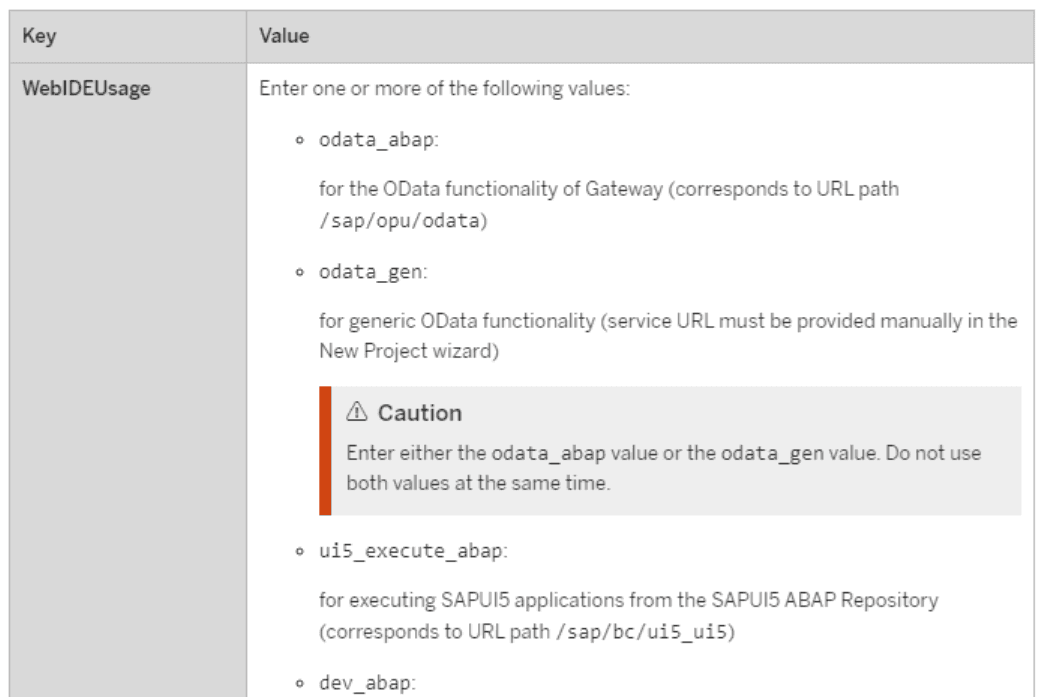Click the bullet beside ui5_execute_abap
The image size is (1050, 697).
[300, 552]
